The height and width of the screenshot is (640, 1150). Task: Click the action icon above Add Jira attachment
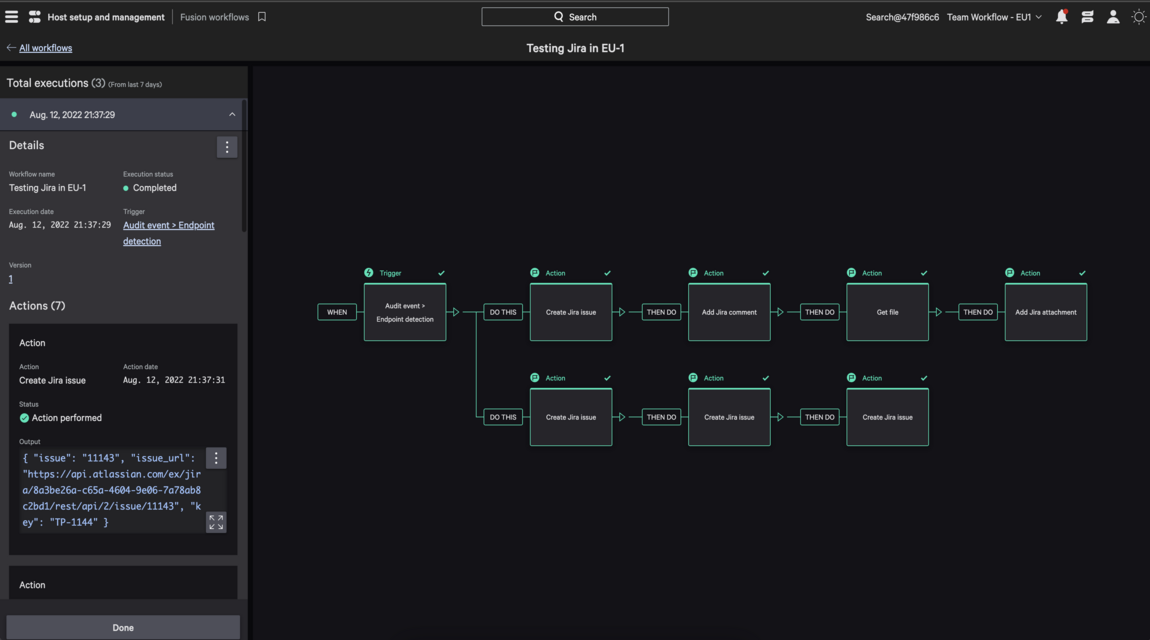(x=1010, y=273)
